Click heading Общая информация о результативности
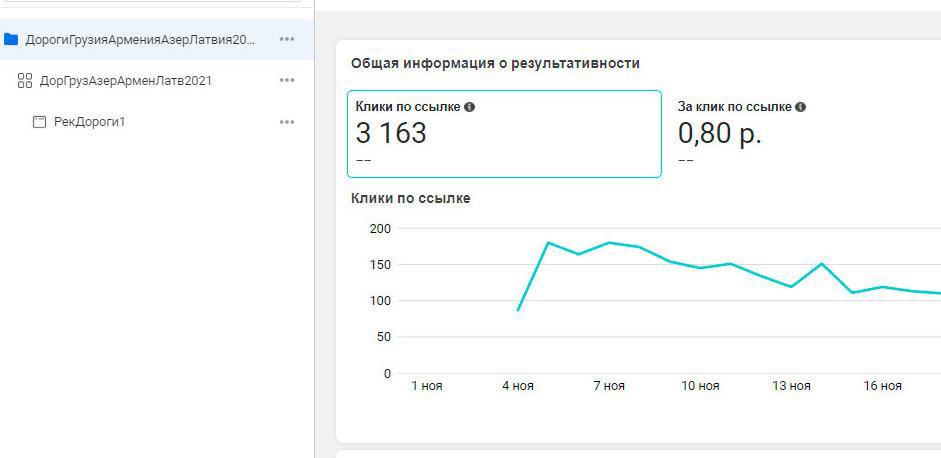Screen dimensions: 941x458 [495, 63]
